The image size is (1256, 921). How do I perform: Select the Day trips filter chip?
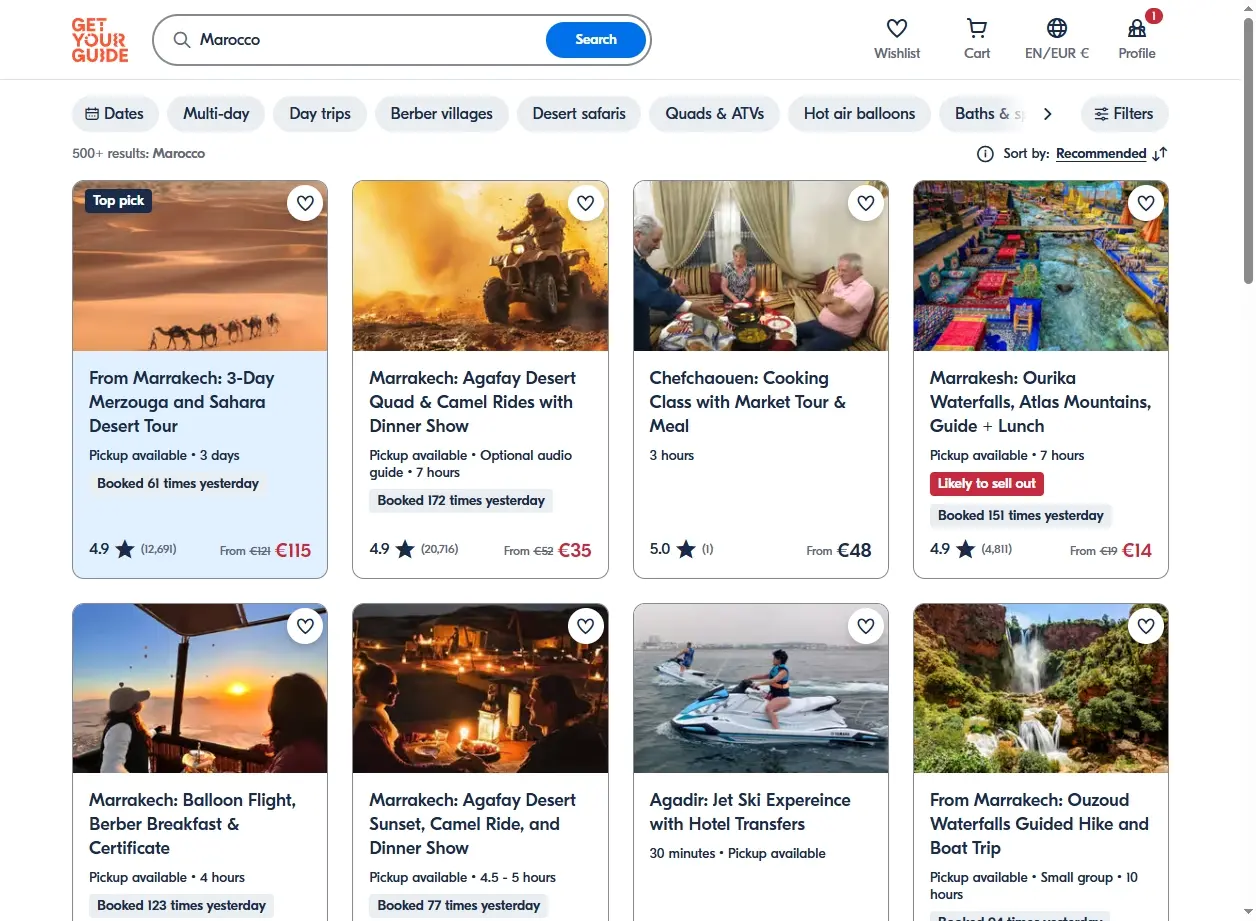coord(320,114)
